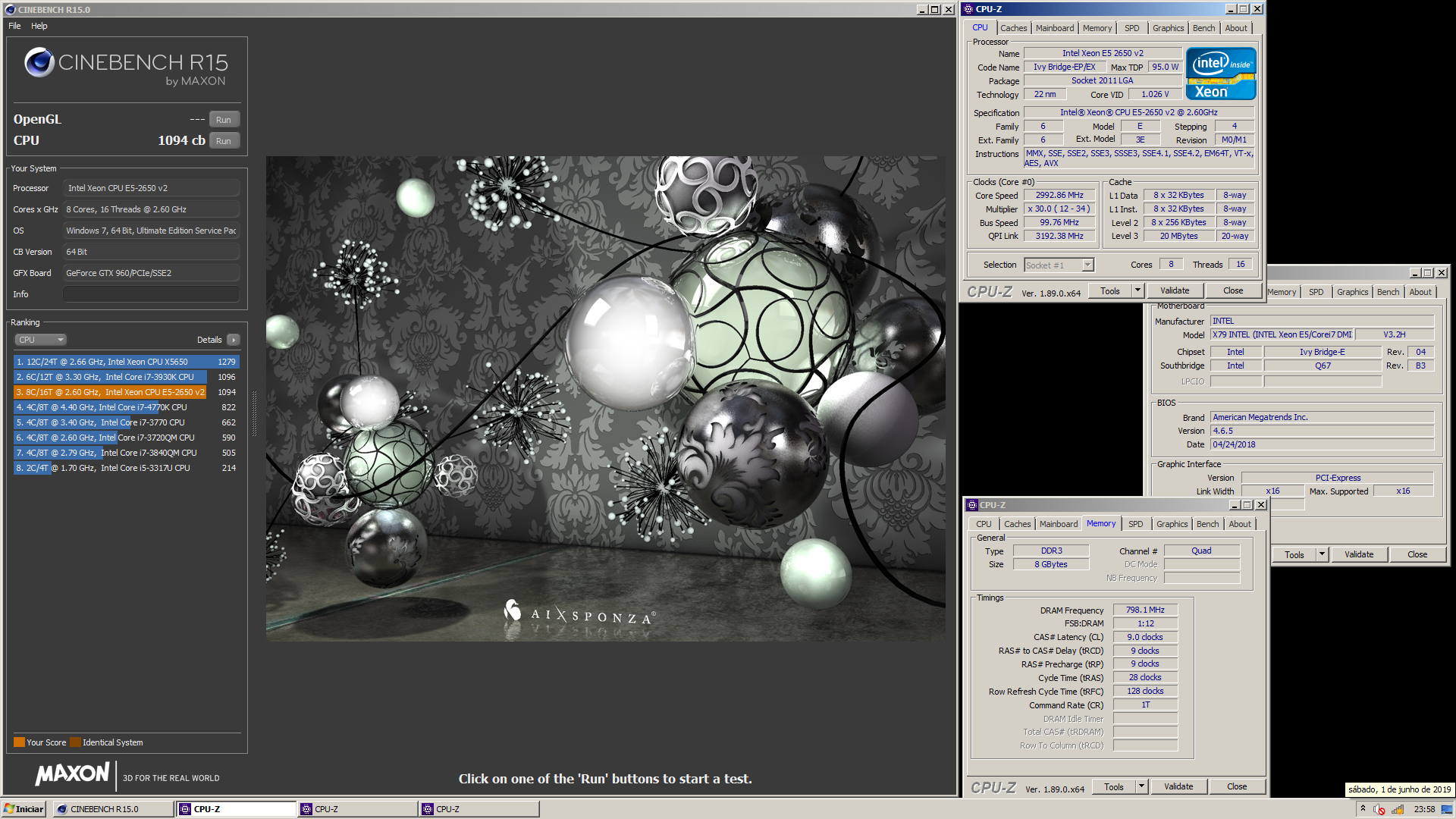
Task: Click the Processor field Intel Xeon CPU E5-2650 v2
Action: [152, 188]
